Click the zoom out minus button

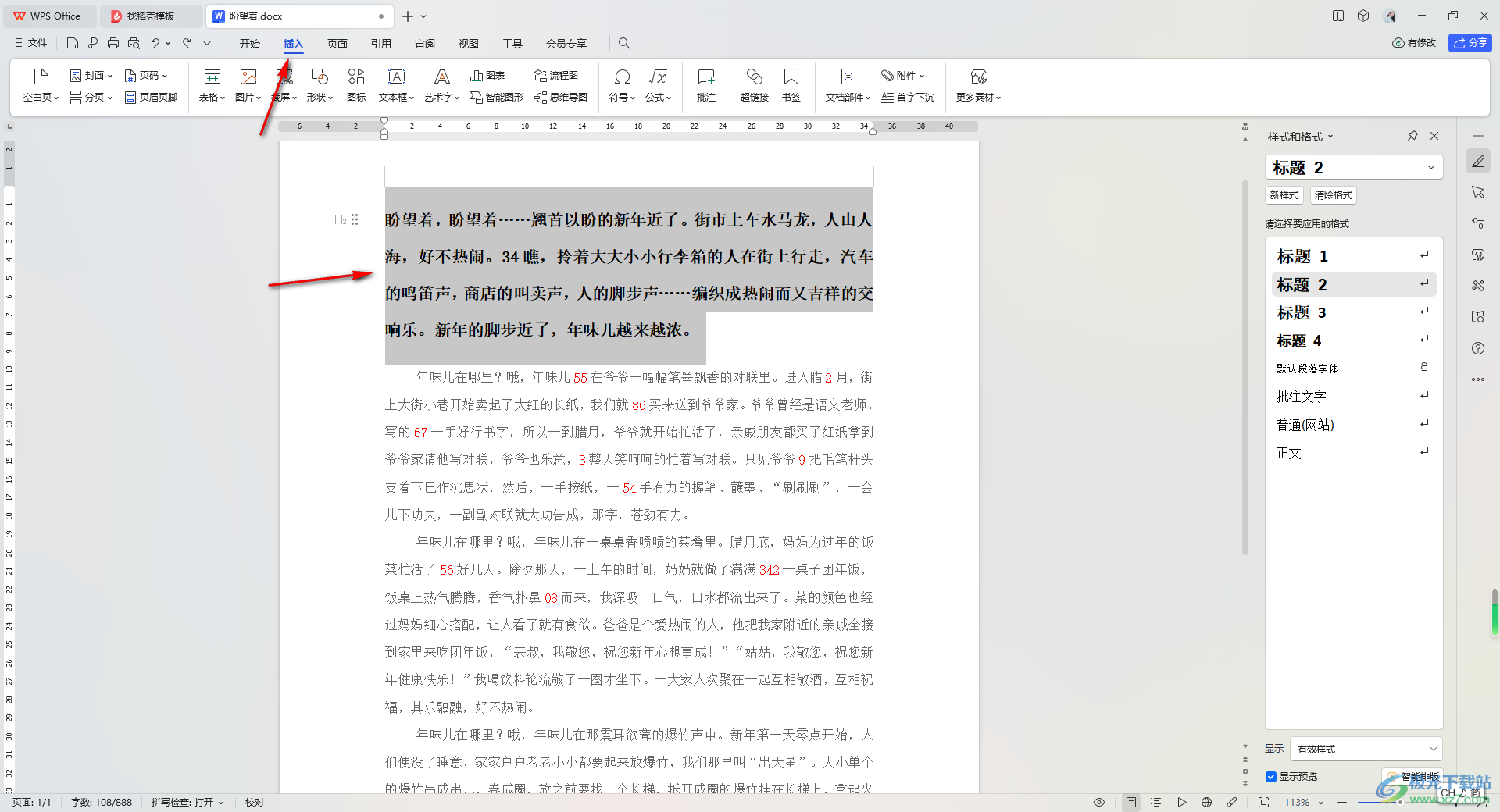point(1341,803)
